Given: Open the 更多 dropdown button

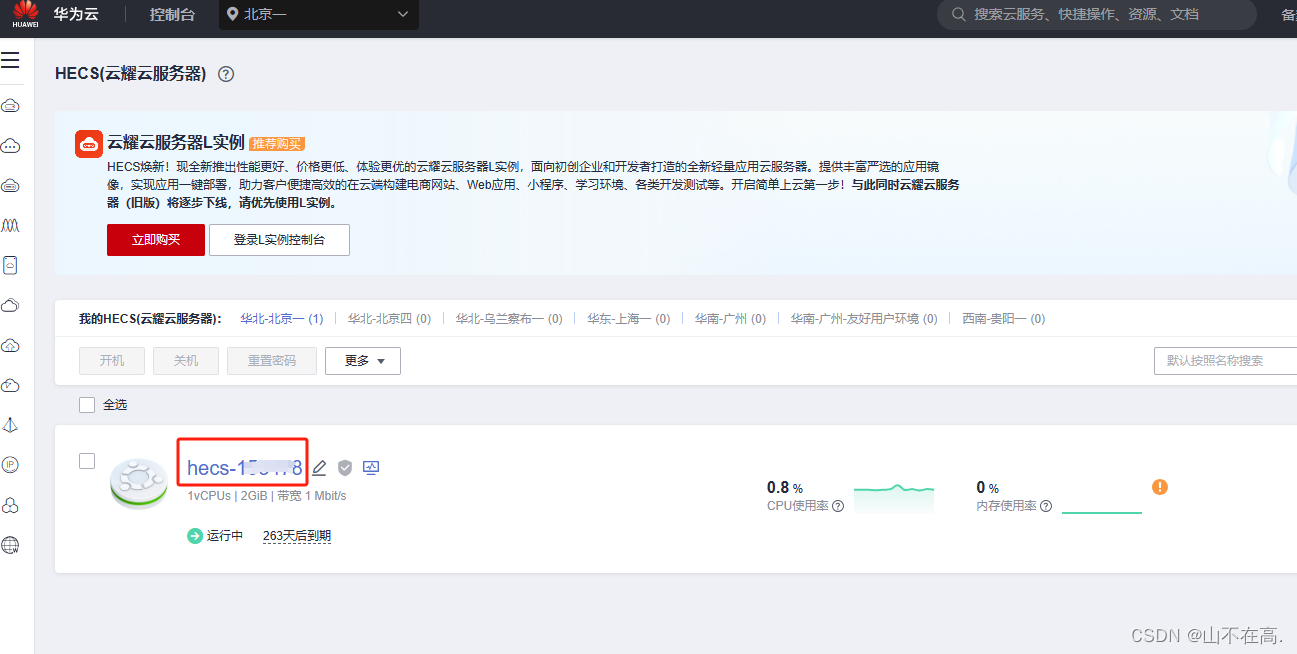Looking at the screenshot, I should pos(363,361).
